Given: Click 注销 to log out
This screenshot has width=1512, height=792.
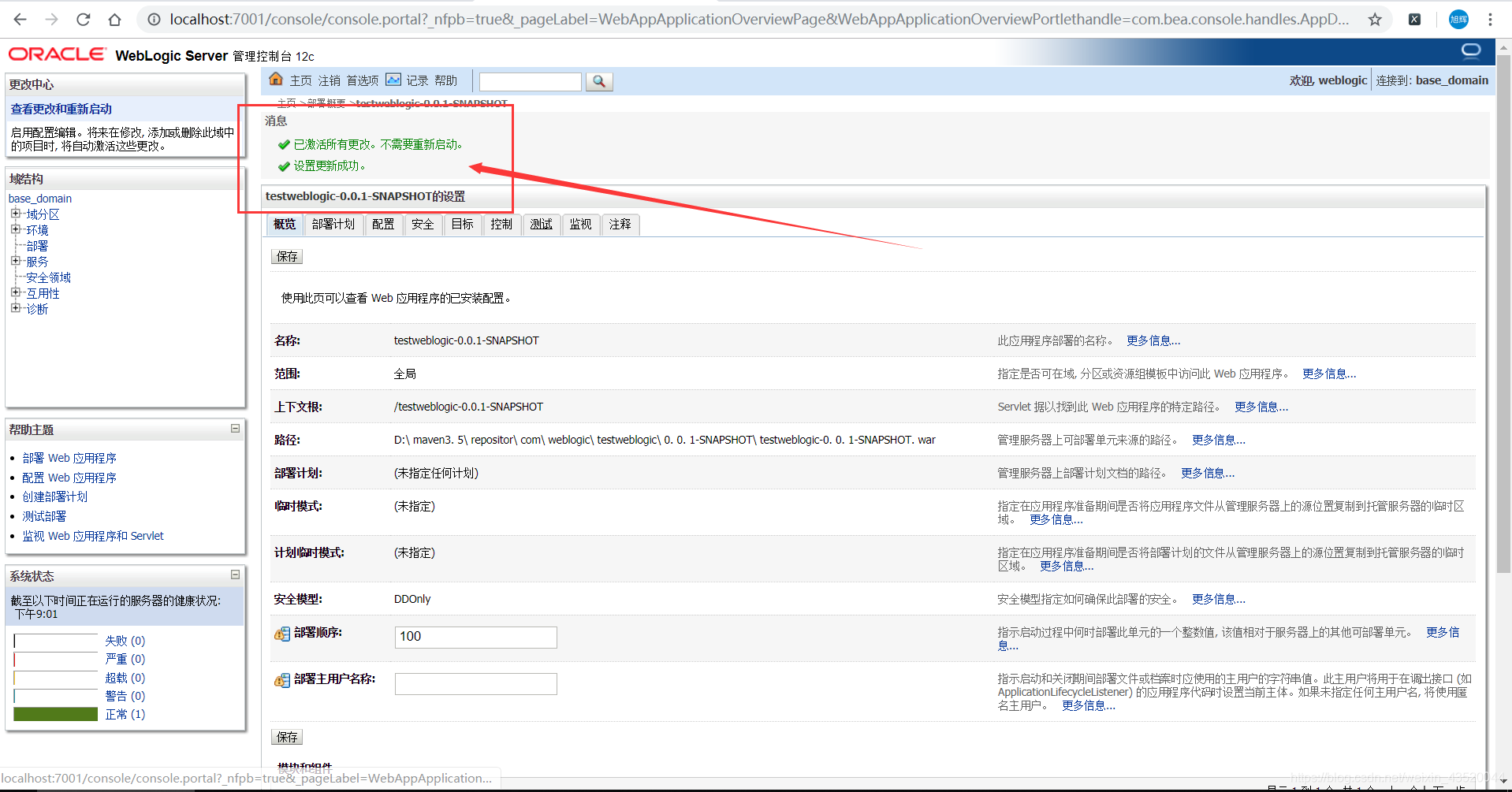Looking at the screenshot, I should 330,80.
